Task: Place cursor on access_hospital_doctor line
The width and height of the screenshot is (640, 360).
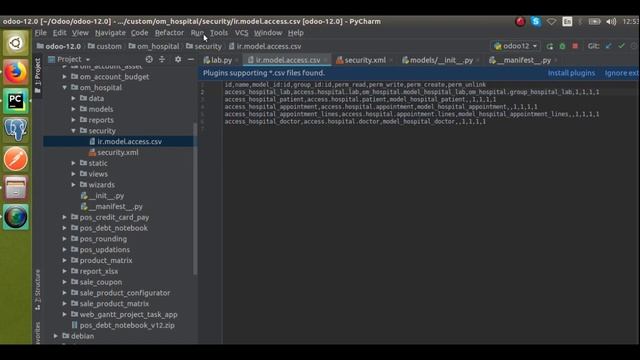Action: tap(355, 122)
